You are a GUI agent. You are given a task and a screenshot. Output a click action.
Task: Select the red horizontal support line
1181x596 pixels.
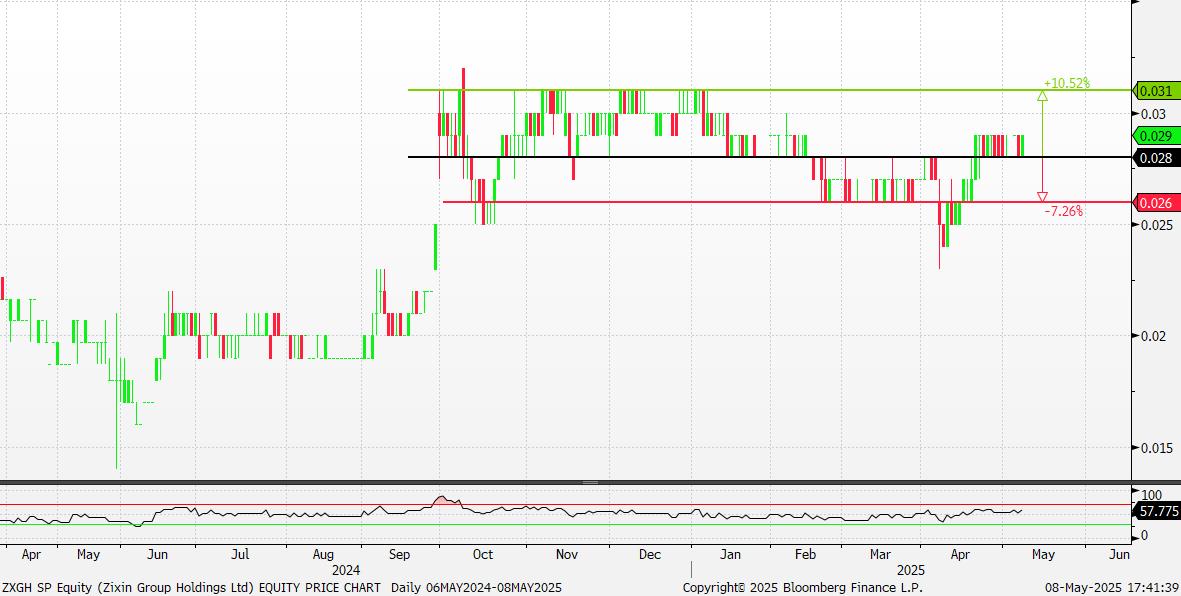787,202
